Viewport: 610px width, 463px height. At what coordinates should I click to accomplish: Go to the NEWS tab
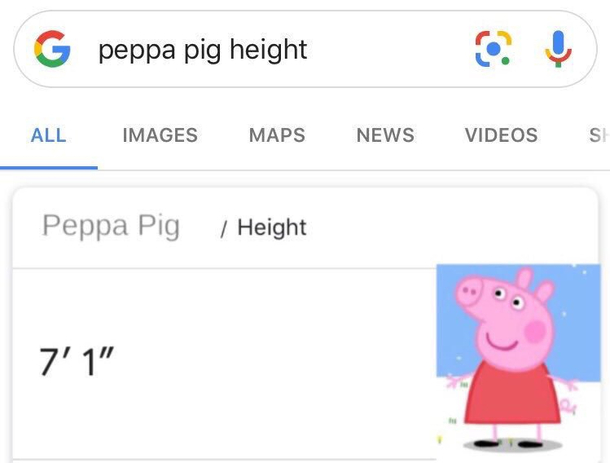pos(385,135)
